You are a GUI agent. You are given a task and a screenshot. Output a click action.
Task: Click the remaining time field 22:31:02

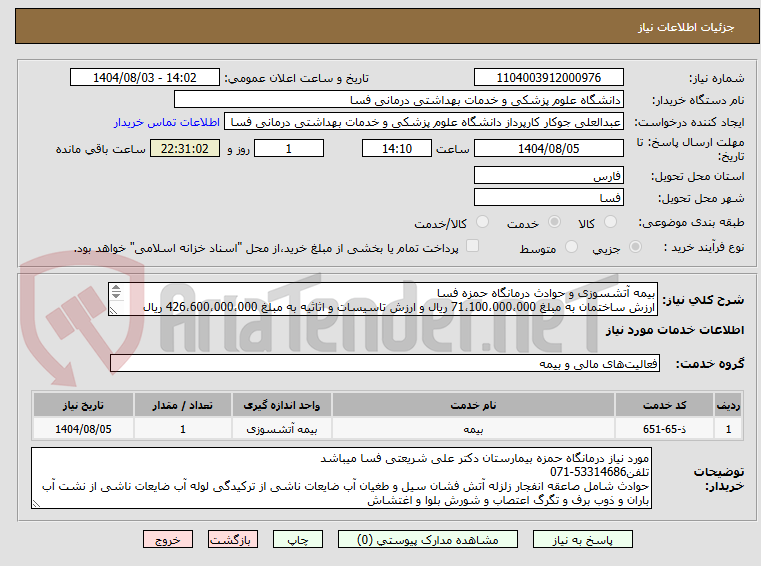[x=185, y=149]
